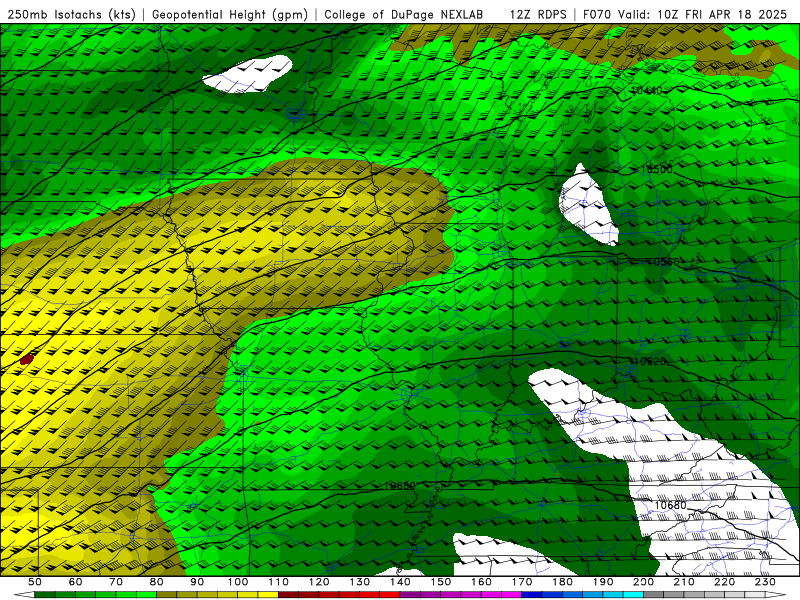Click the 180 value on the color scale
Image resolution: width=800 pixels, height=600 pixels.
tap(562, 582)
